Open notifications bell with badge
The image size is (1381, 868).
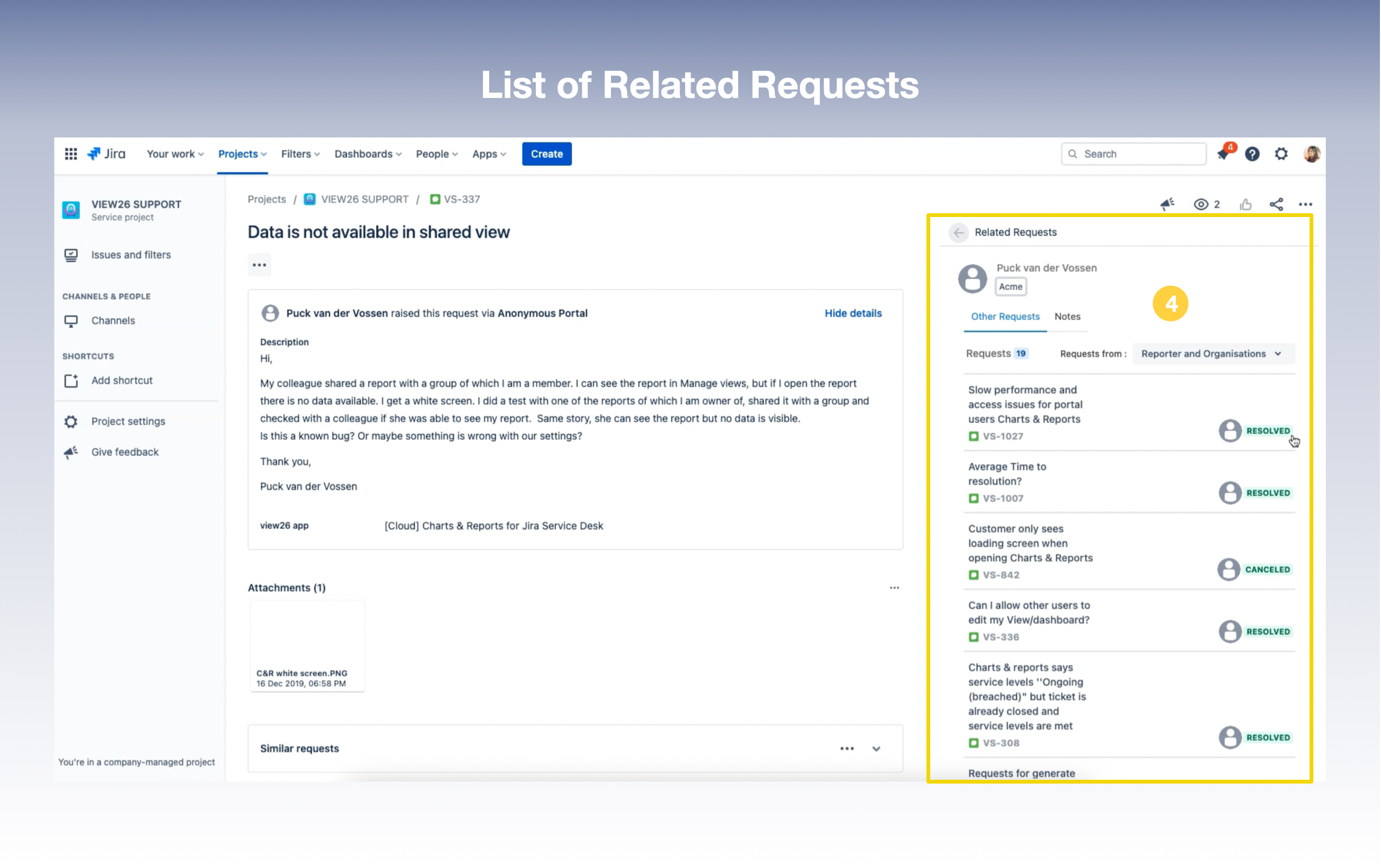(x=1222, y=154)
